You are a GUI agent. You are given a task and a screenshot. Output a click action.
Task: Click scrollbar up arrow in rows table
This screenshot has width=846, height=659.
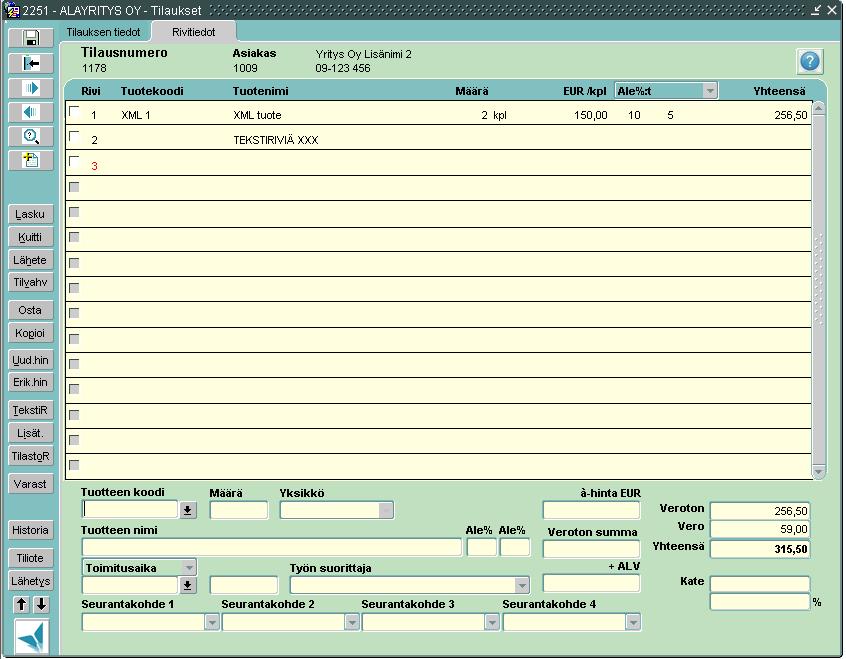coord(818,108)
